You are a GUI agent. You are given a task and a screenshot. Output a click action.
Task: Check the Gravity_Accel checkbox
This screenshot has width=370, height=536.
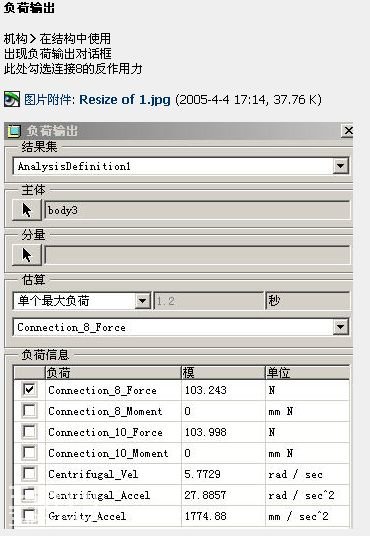tap(29, 515)
